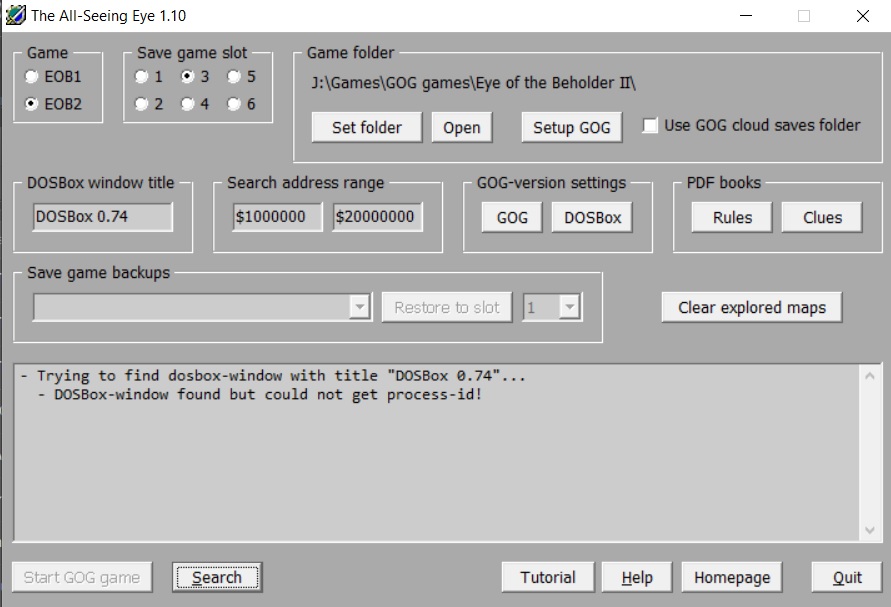
Task: Click the GOG version settings button
Action: pos(512,217)
